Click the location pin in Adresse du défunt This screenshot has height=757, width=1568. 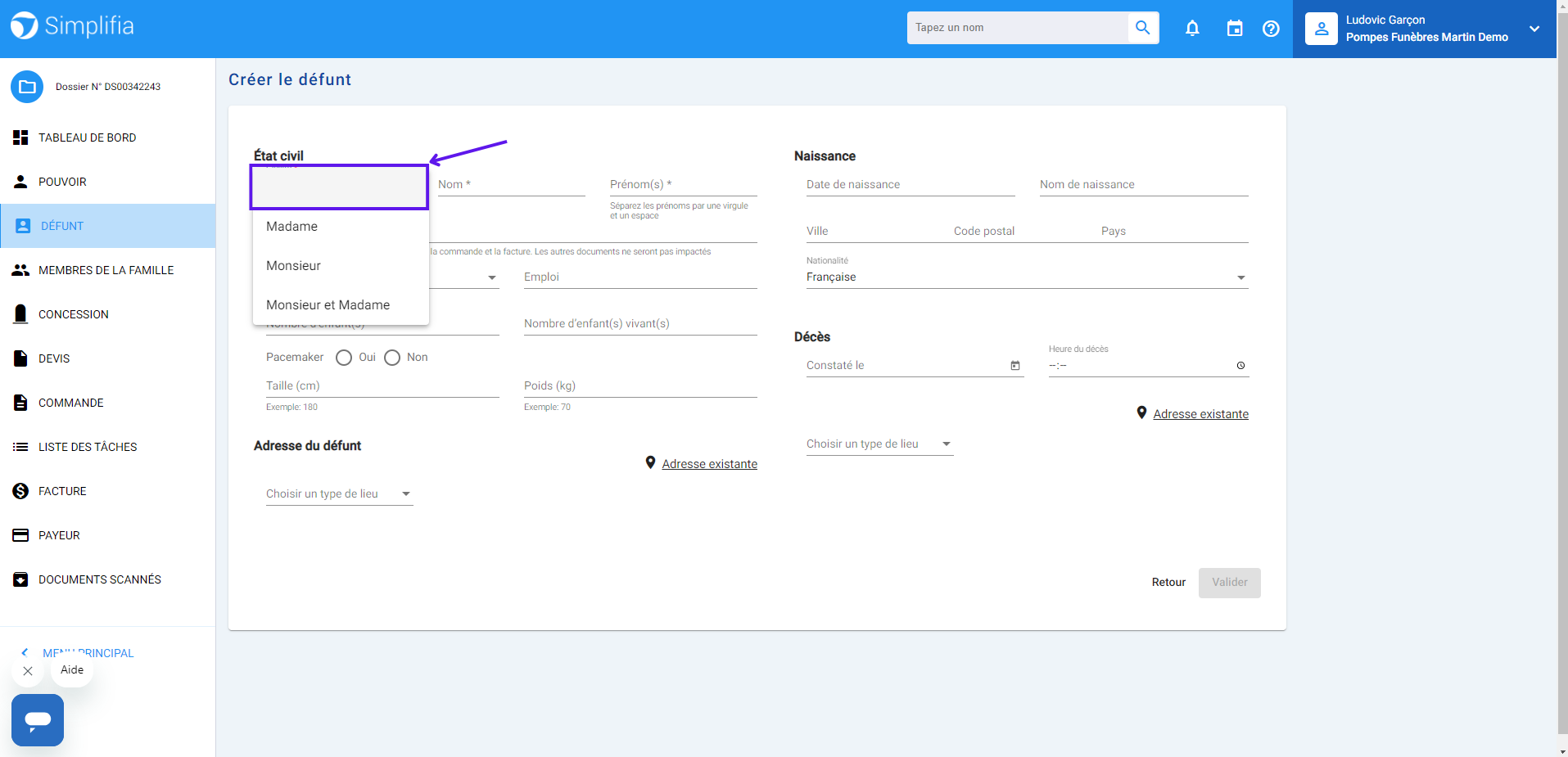click(x=650, y=463)
